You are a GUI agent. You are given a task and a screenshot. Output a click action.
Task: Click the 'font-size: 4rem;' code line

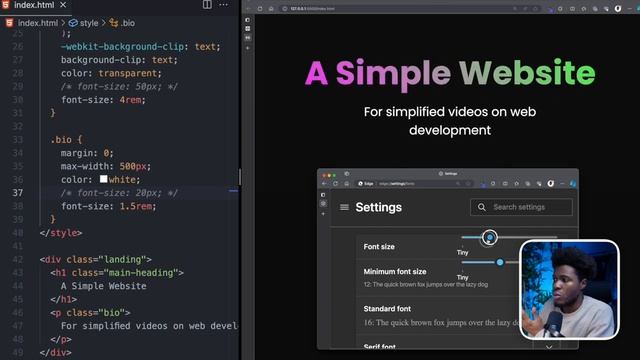click(103, 100)
